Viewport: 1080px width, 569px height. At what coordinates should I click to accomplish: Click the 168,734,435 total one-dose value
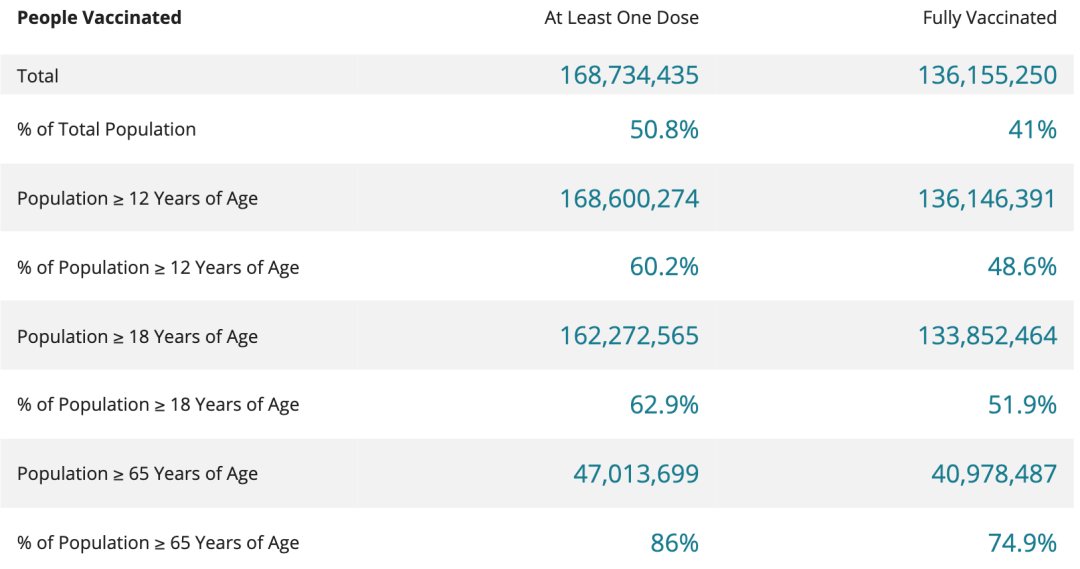pos(629,76)
